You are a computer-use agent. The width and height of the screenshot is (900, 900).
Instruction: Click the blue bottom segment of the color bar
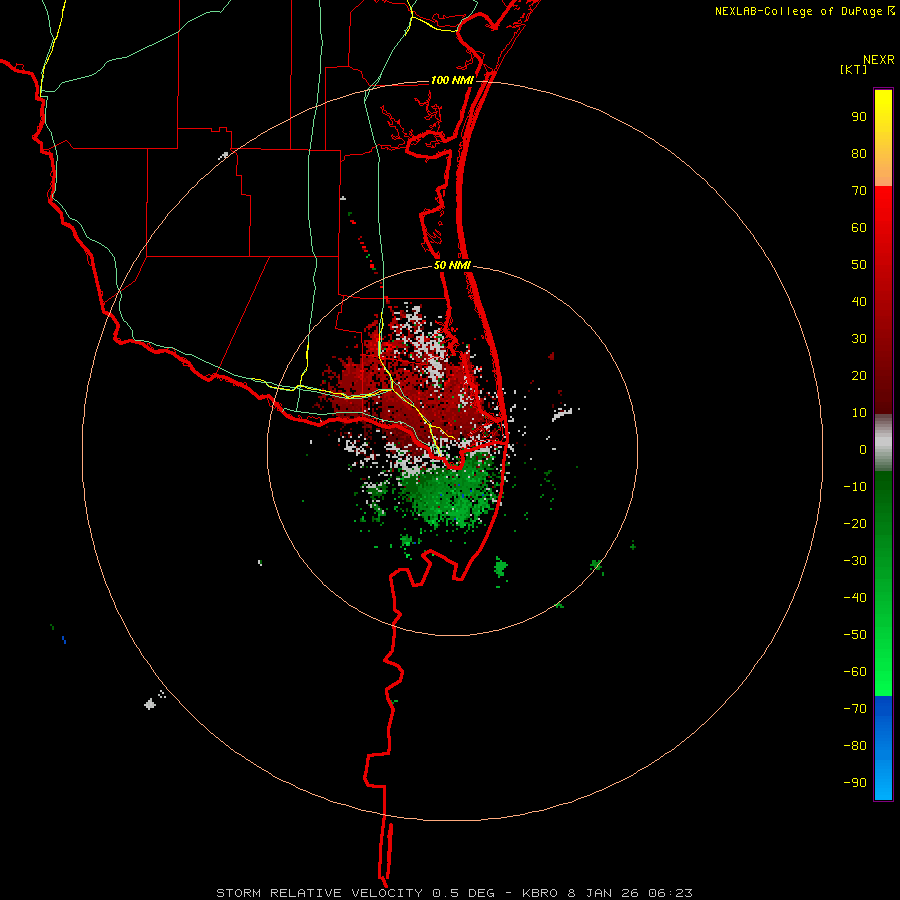[x=883, y=748]
